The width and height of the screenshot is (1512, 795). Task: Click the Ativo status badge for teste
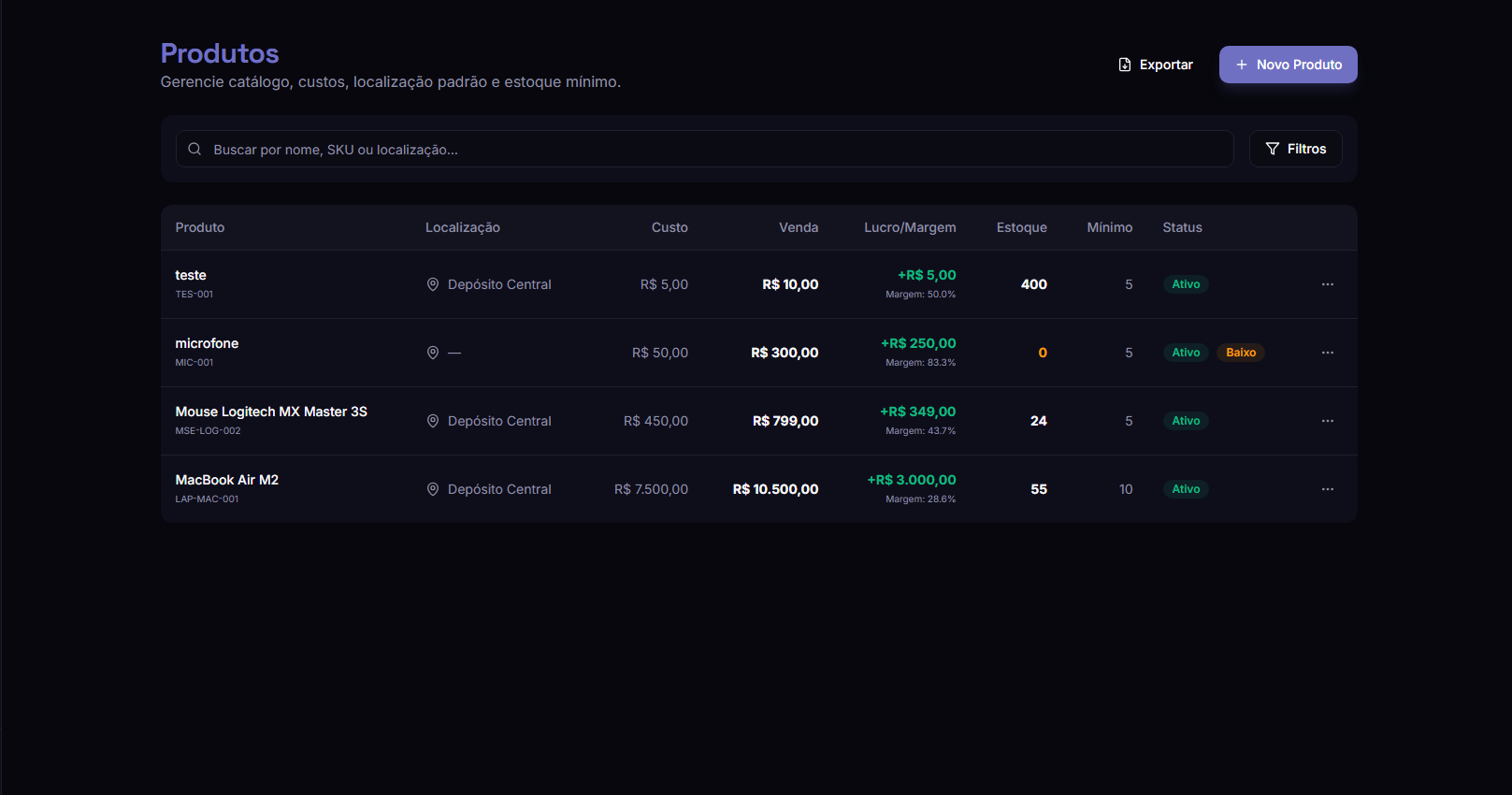tap(1186, 284)
